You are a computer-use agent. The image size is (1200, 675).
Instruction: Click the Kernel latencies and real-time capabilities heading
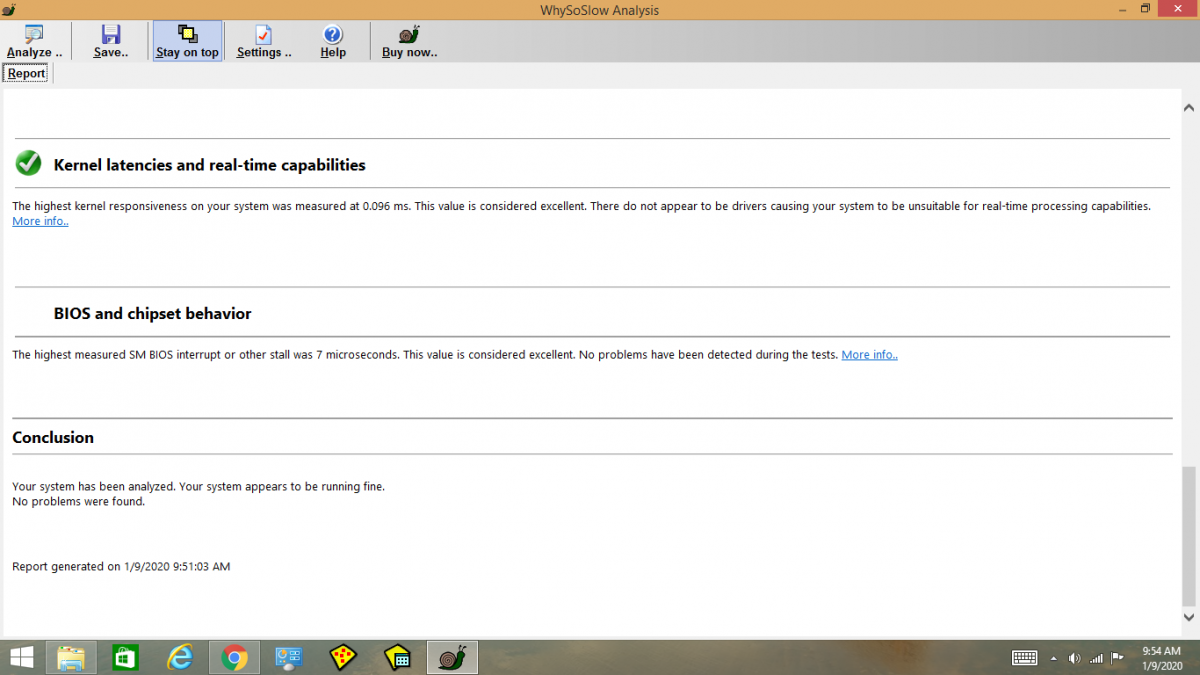pos(209,165)
